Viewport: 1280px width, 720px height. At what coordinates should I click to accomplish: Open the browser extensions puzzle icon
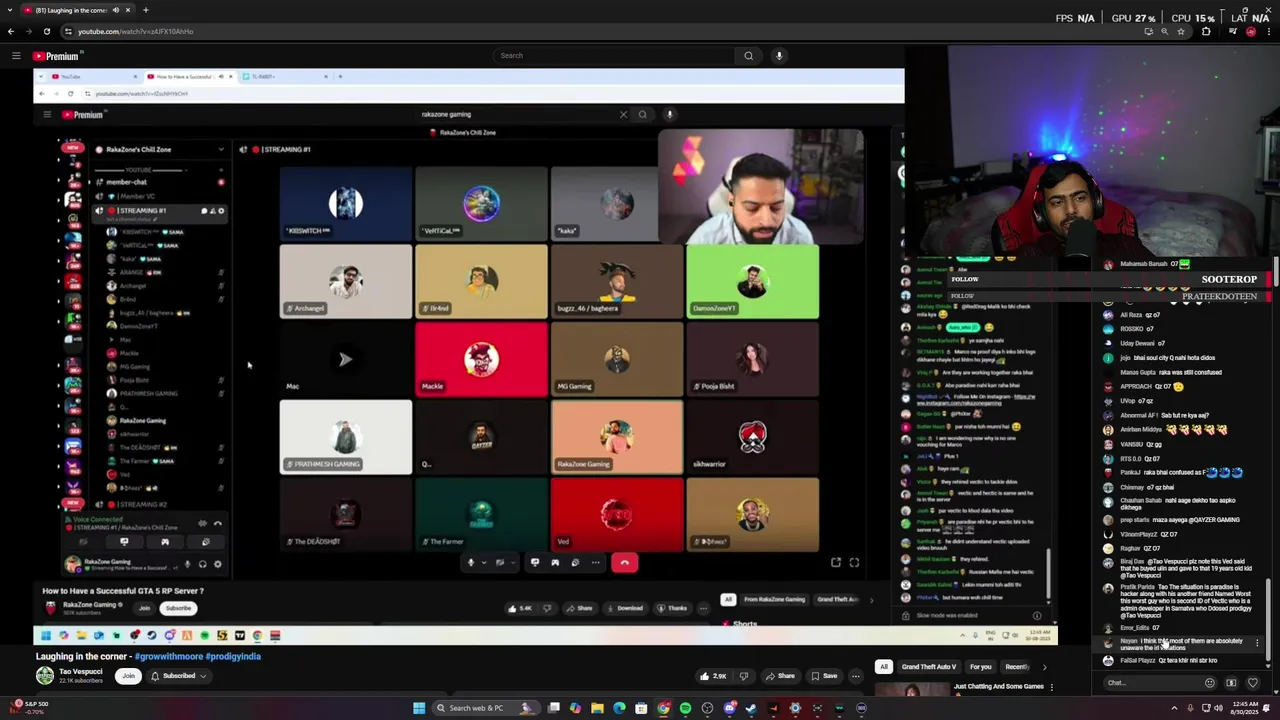click(1206, 31)
